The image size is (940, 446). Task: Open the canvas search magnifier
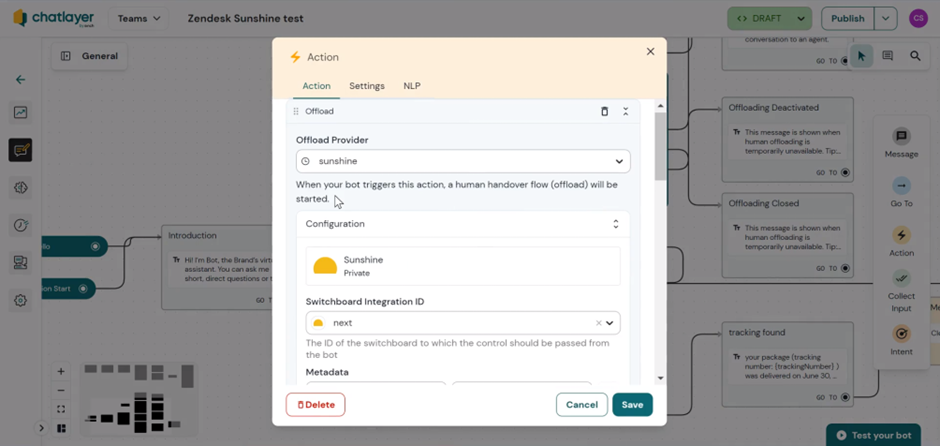(x=915, y=56)
